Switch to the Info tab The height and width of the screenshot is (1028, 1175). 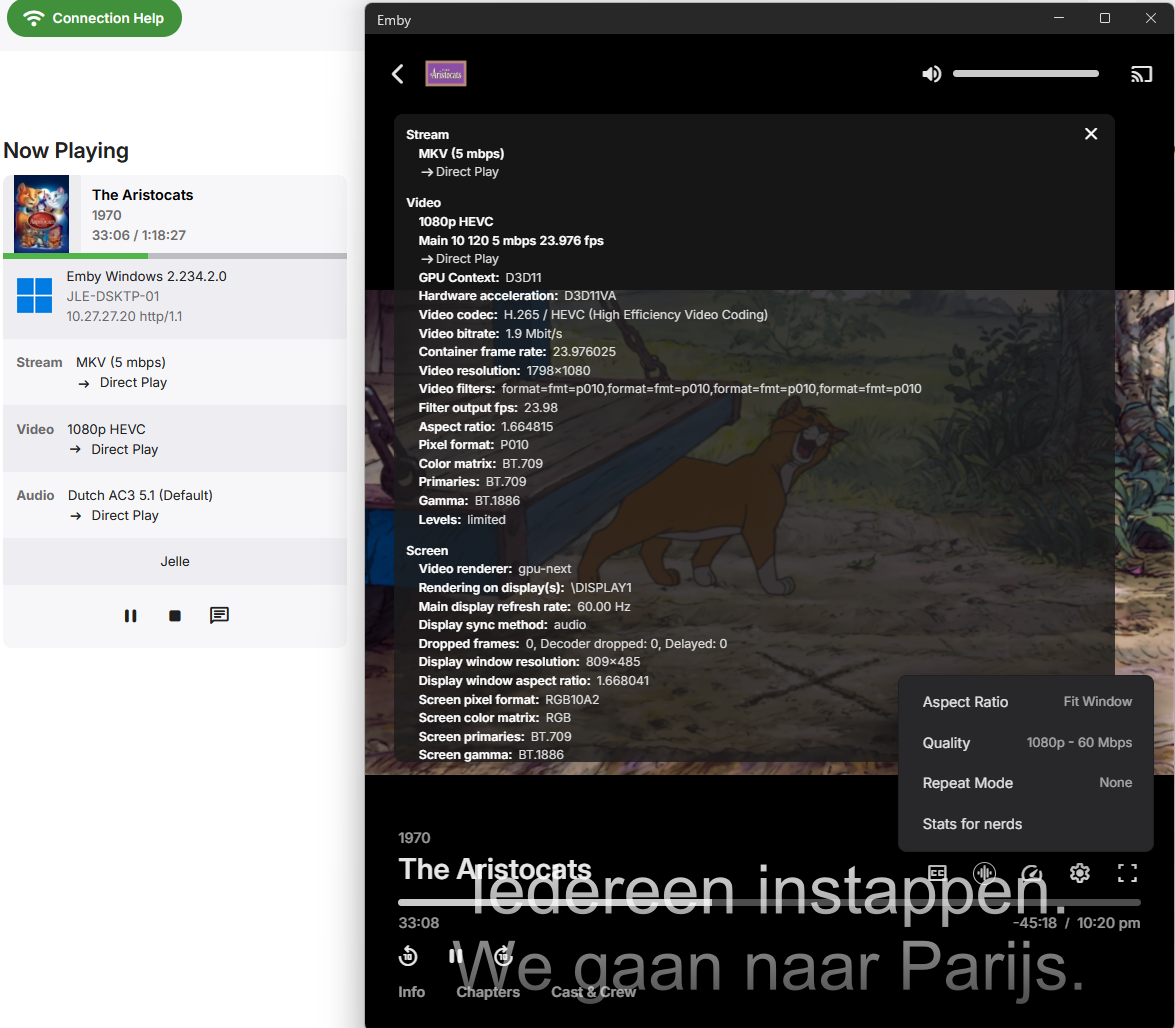click(x=411, y=991)
